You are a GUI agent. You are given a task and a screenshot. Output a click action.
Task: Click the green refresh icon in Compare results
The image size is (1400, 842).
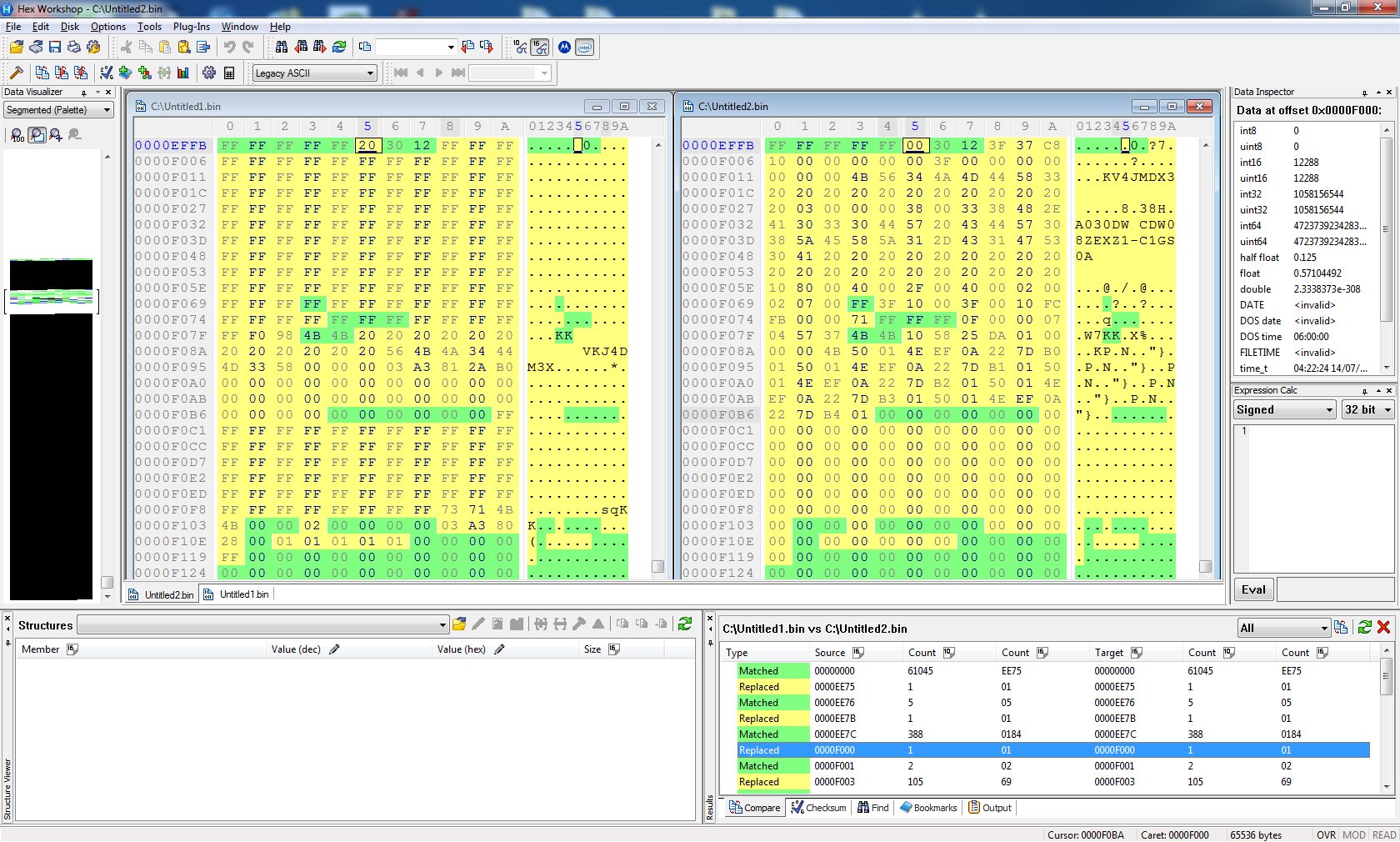point(1365,628)
